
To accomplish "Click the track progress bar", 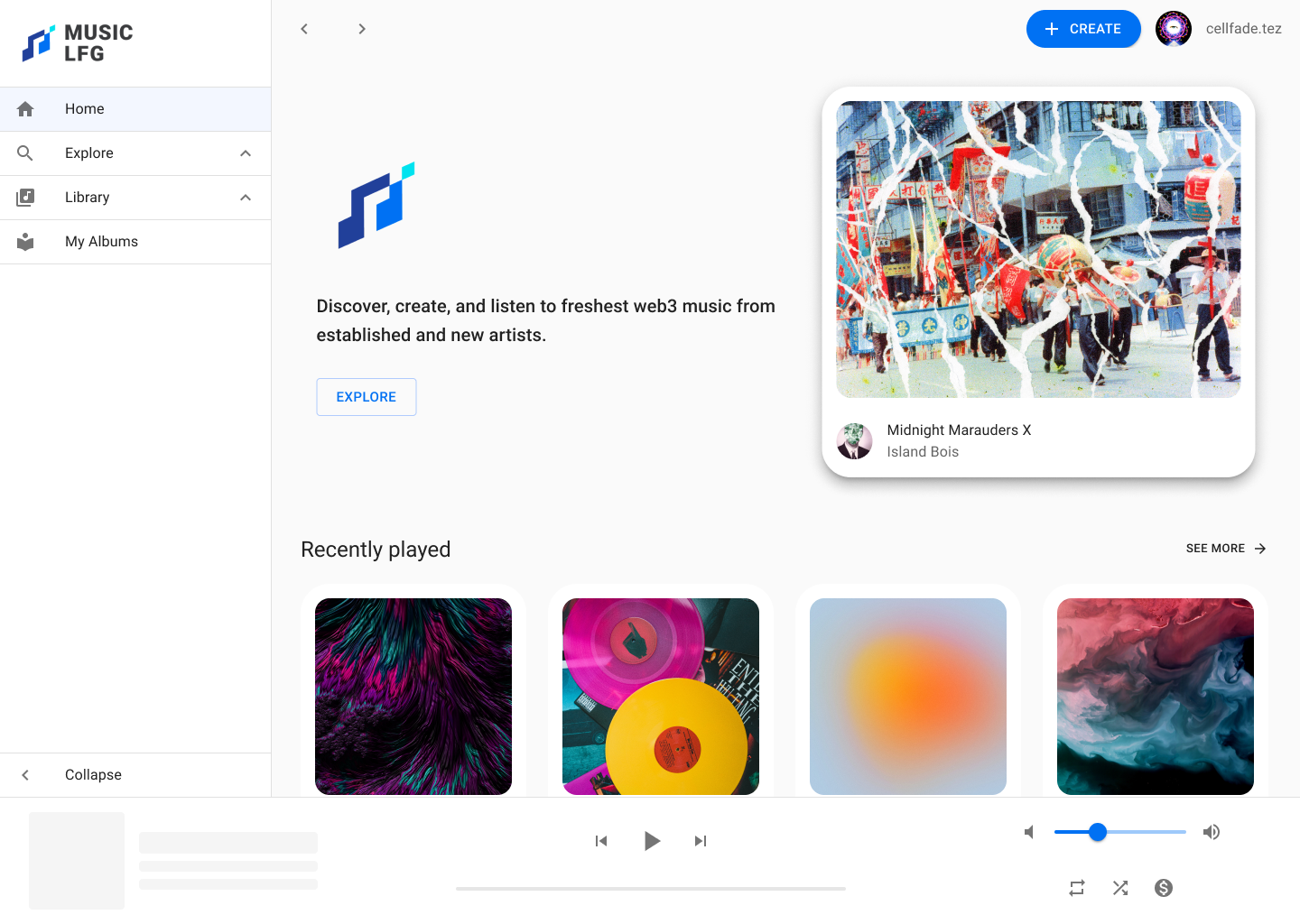I will (x=651, y=889).
